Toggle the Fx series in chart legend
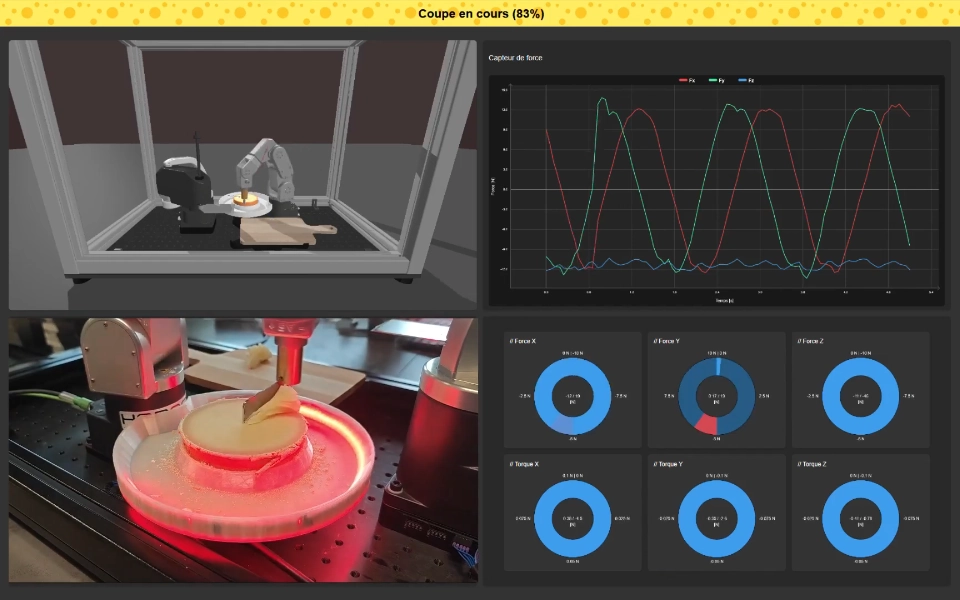 [x=687, y=80]
